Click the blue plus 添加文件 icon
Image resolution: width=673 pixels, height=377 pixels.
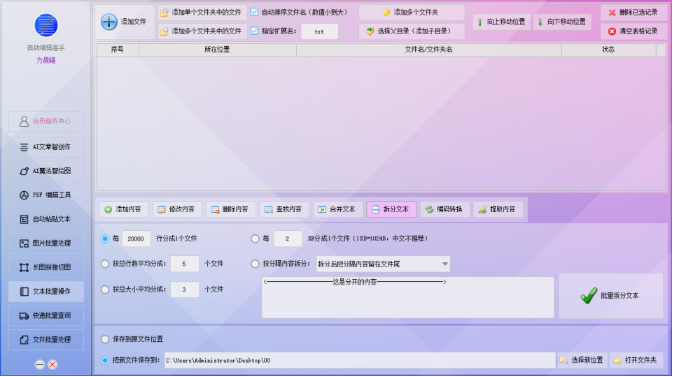point(109,22)
